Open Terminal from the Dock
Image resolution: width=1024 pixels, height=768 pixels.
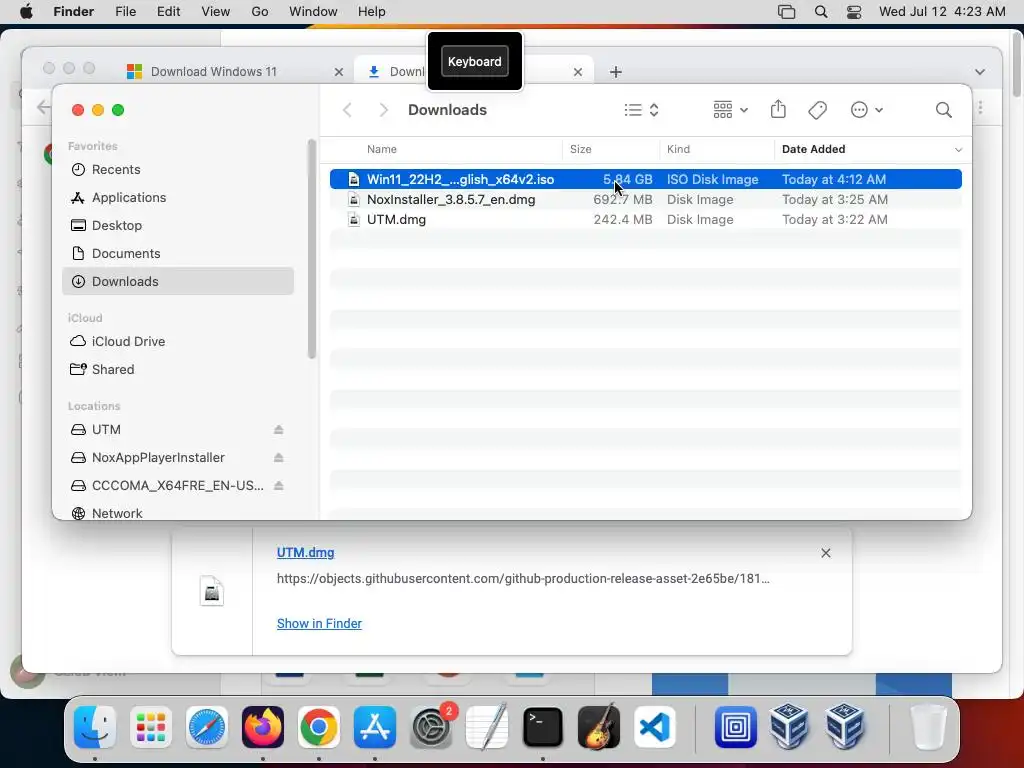click(x=543, y=727)
